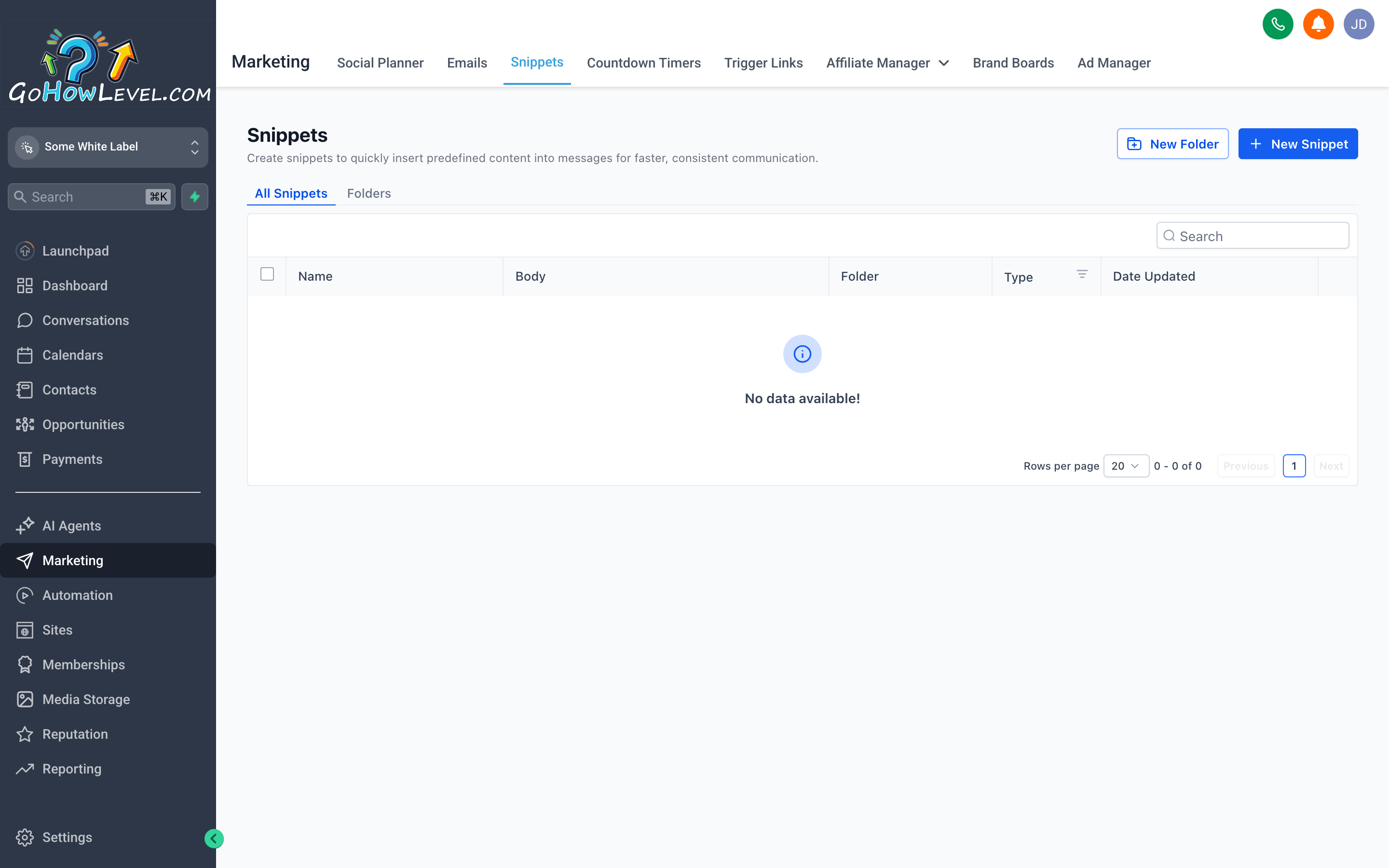
Task: Open notifications via the bell icon
Action: [1319, 24]
